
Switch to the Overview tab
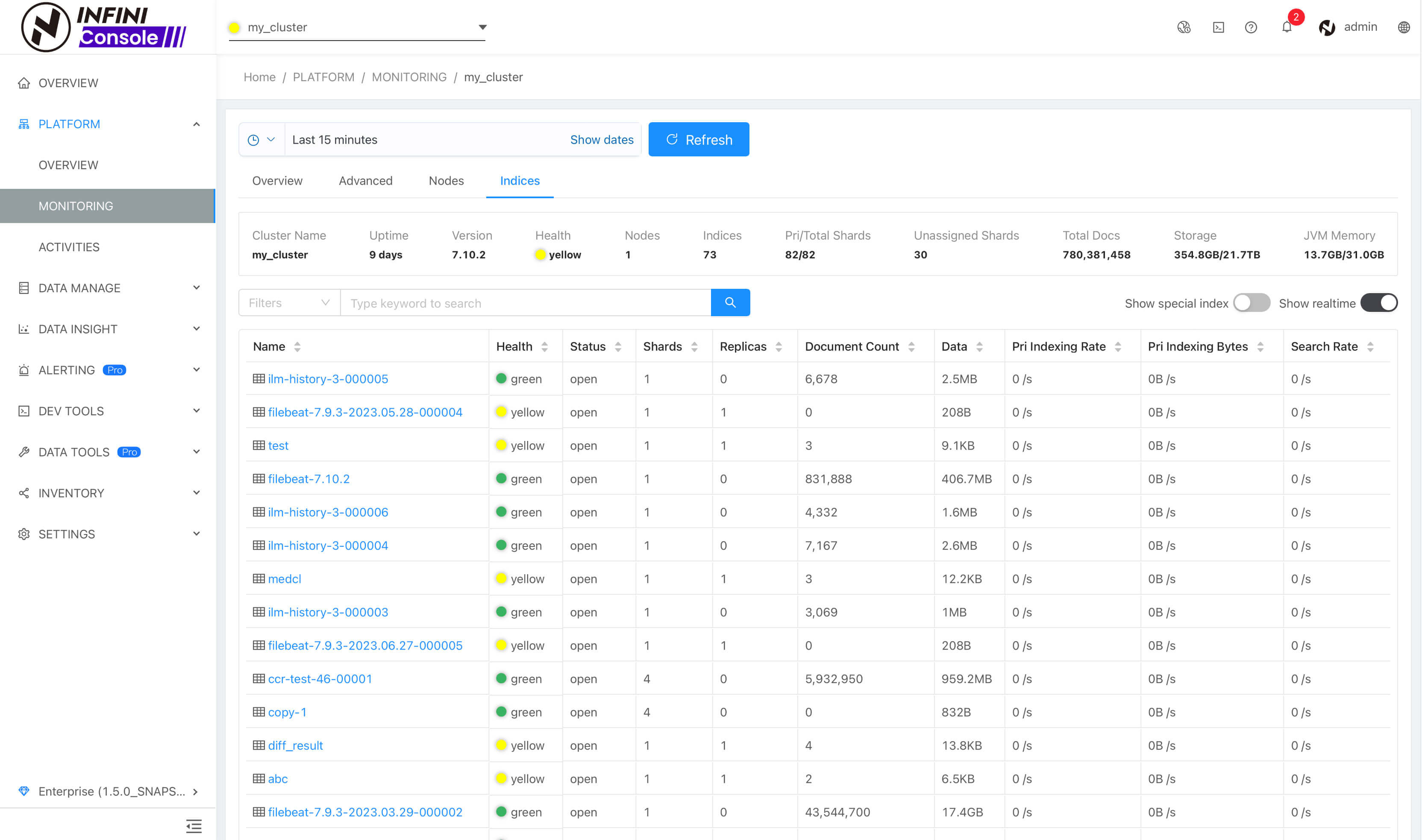[x=277, y=181]
